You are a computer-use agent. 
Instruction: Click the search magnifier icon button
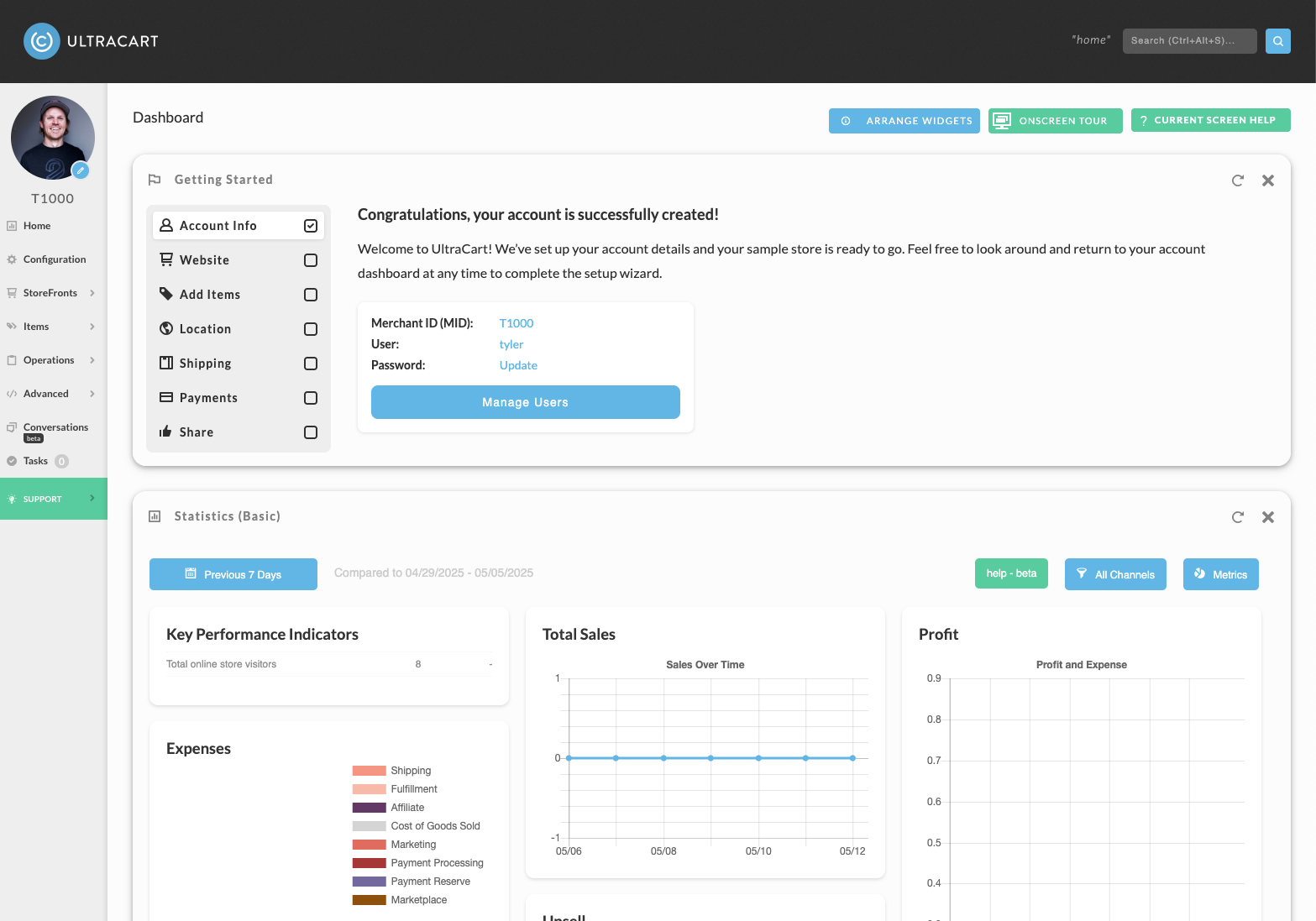tap(1277, 41)
